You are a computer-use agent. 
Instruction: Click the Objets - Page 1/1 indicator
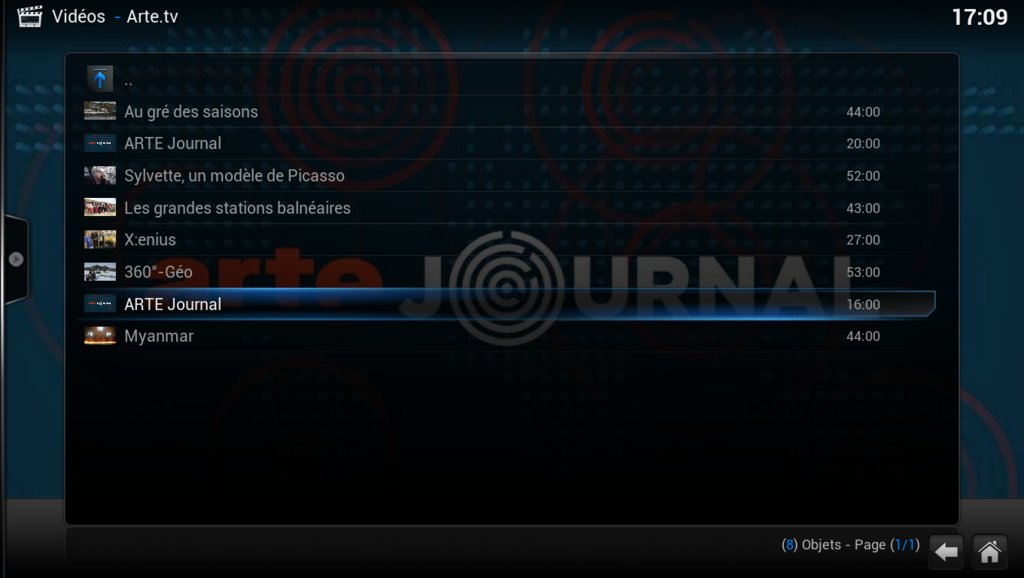(x=850, y=545)
